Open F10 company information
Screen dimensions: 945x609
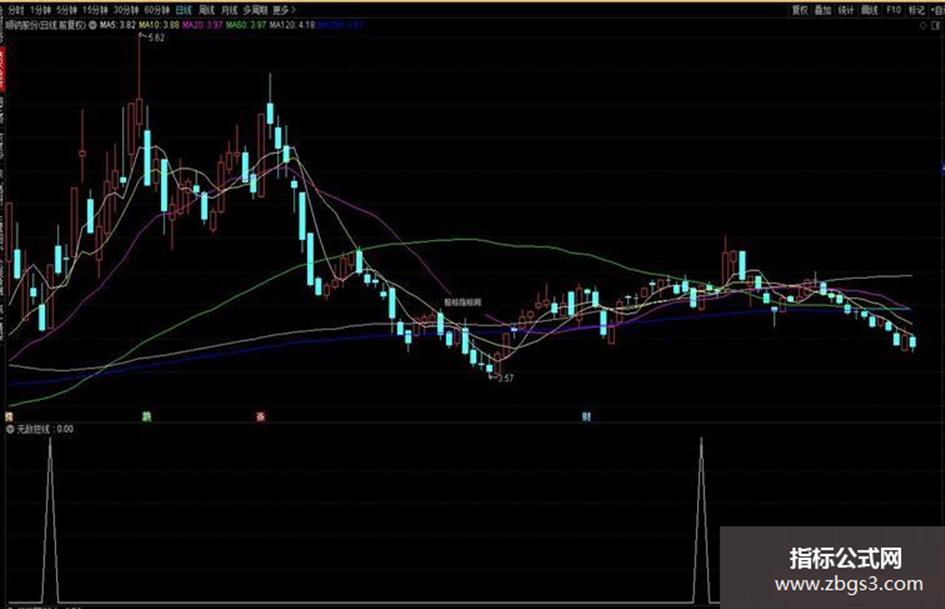894,10
